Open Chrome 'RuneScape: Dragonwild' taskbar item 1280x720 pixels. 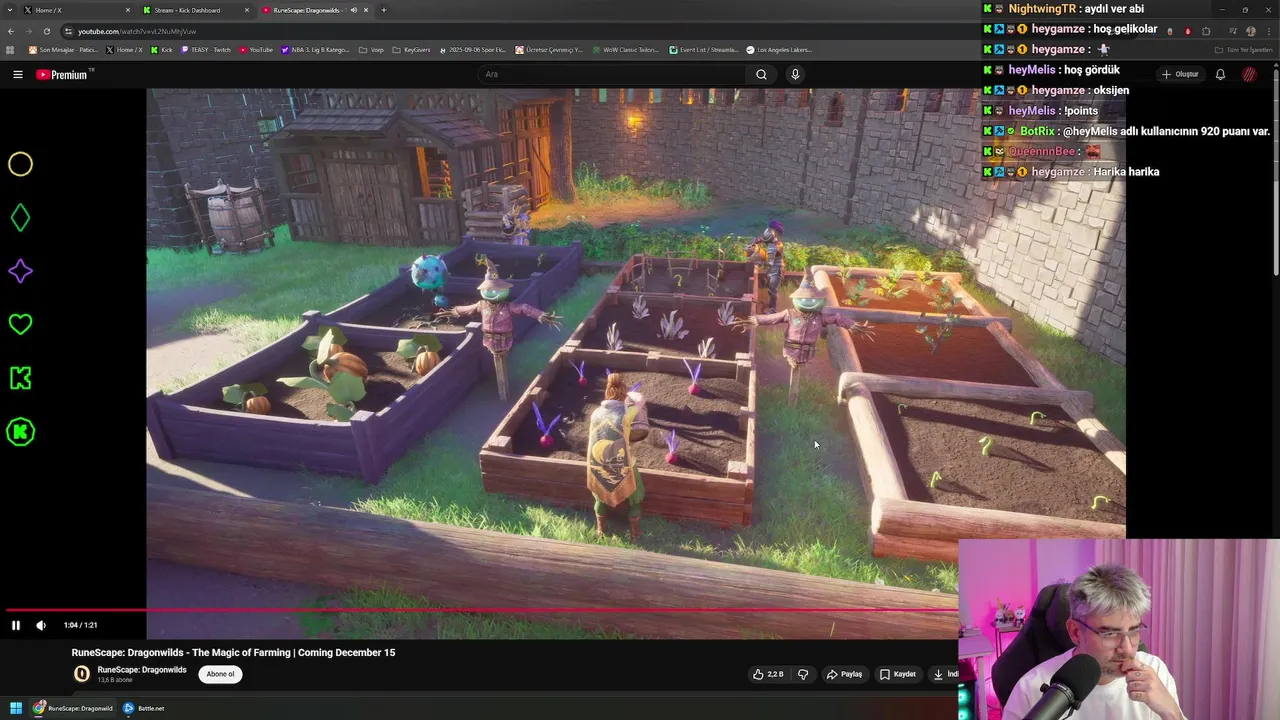tap(71, 708)
